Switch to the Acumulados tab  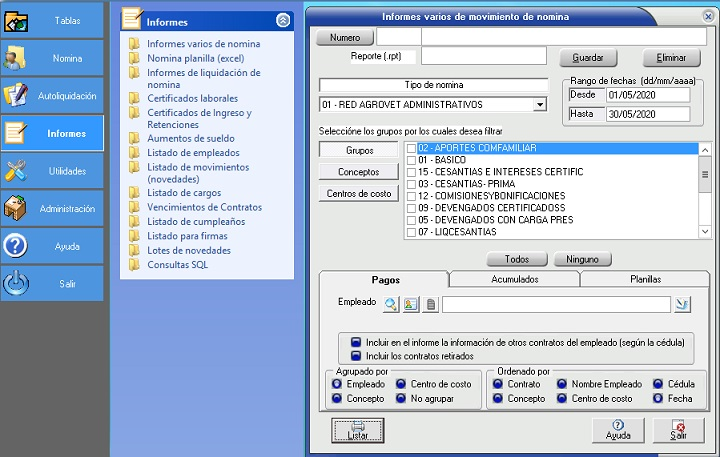point(515,280)
